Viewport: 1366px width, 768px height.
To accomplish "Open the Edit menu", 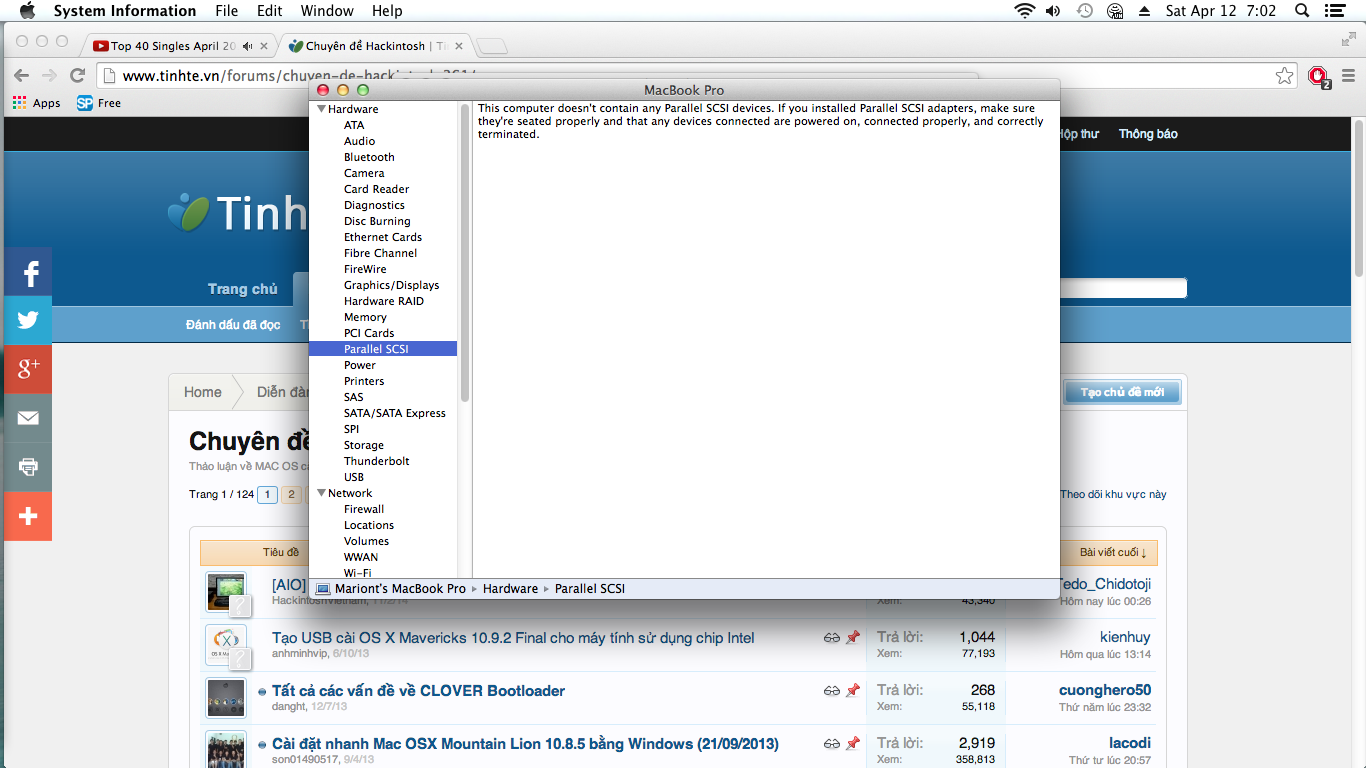I will [x=269, y=11].
